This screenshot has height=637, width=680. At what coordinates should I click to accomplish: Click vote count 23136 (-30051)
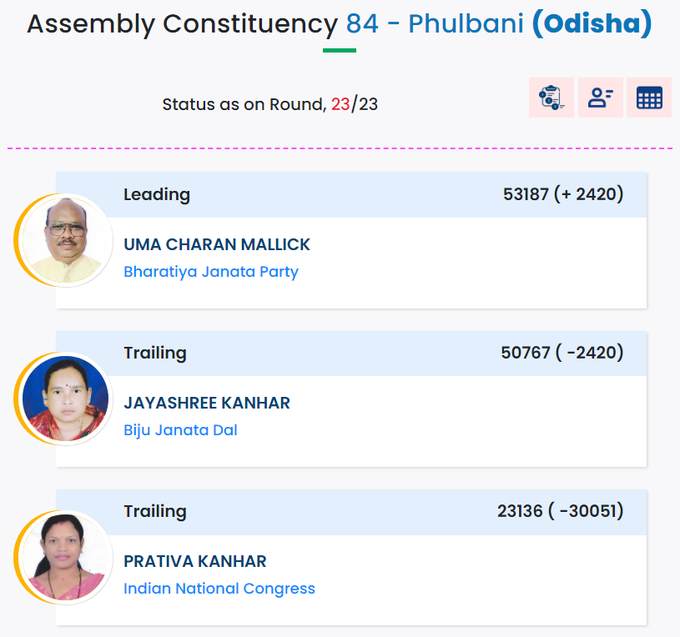click(x=560, y=511)
